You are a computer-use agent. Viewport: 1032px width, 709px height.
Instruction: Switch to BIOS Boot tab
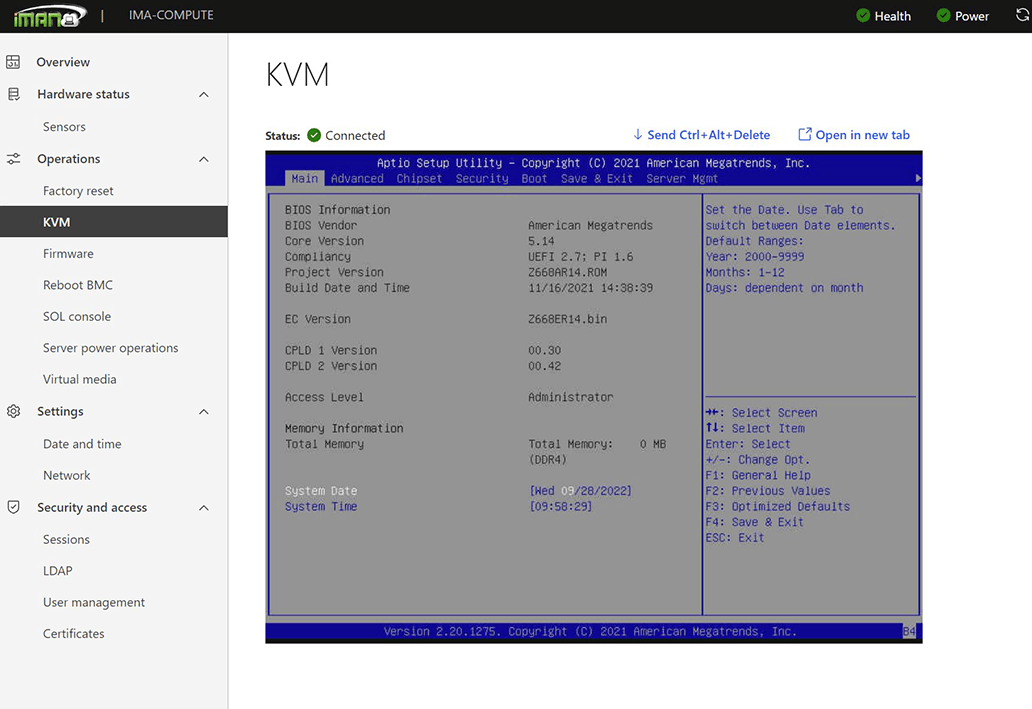click(x=534, y=178)
